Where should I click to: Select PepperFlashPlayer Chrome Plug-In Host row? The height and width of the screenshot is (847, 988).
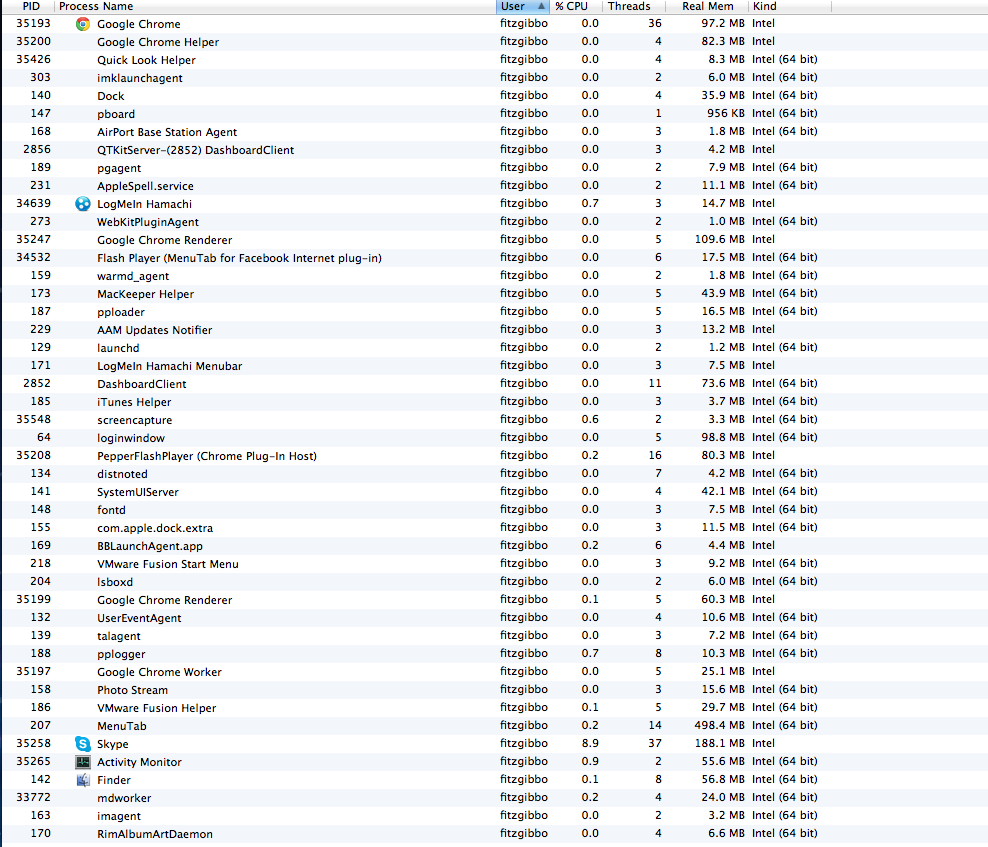tap(494, 456)
